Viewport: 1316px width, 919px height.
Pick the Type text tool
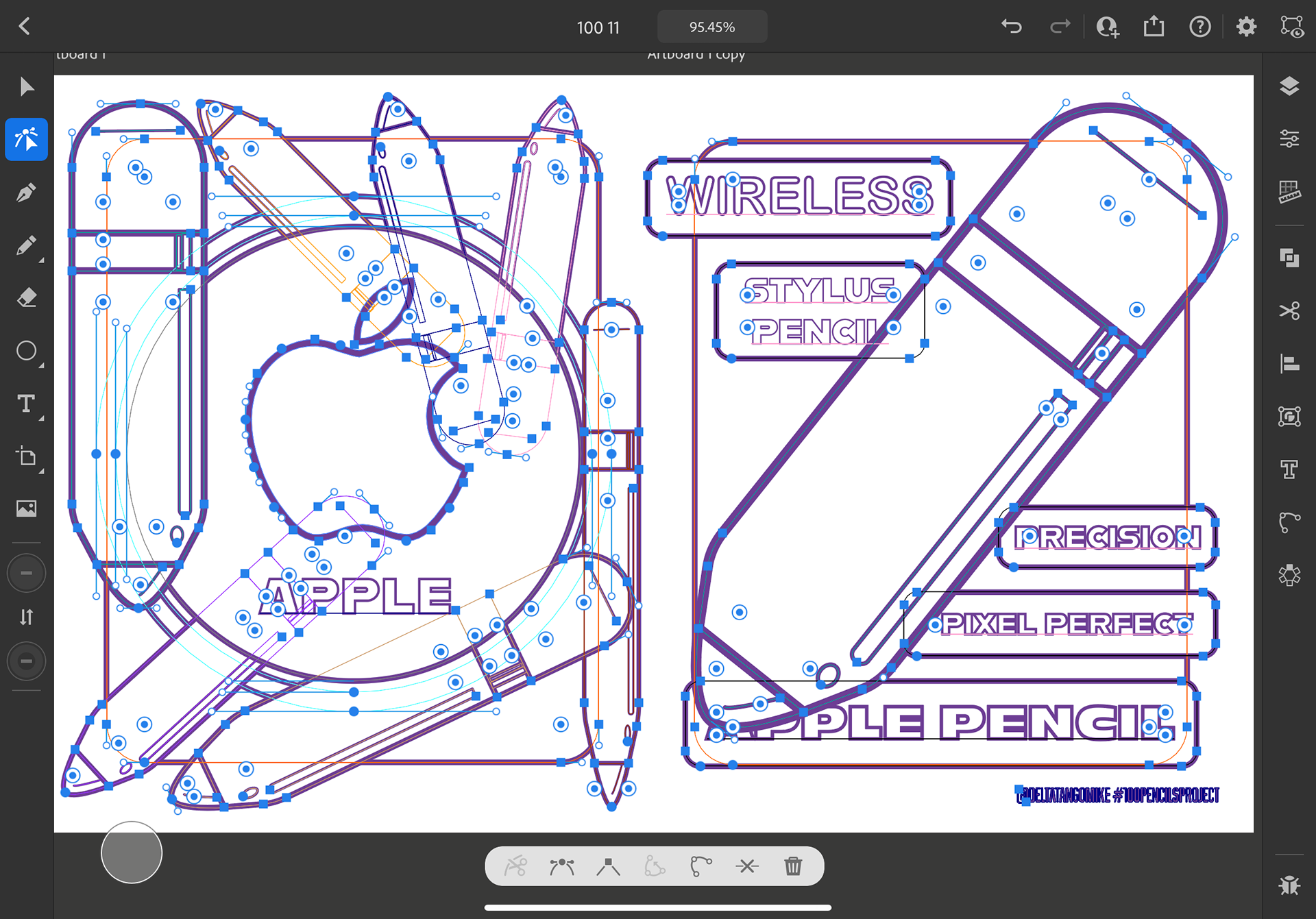click(x=26, y=404)
